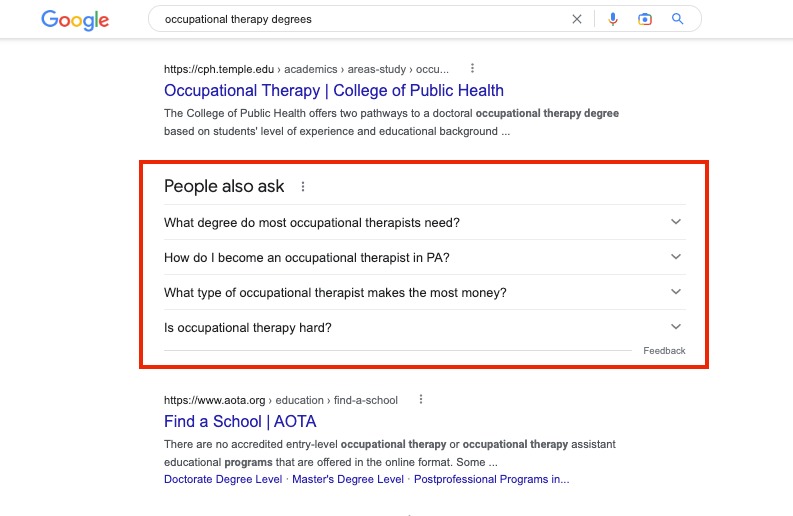Open options menu for AOTA result

(421, 400)
